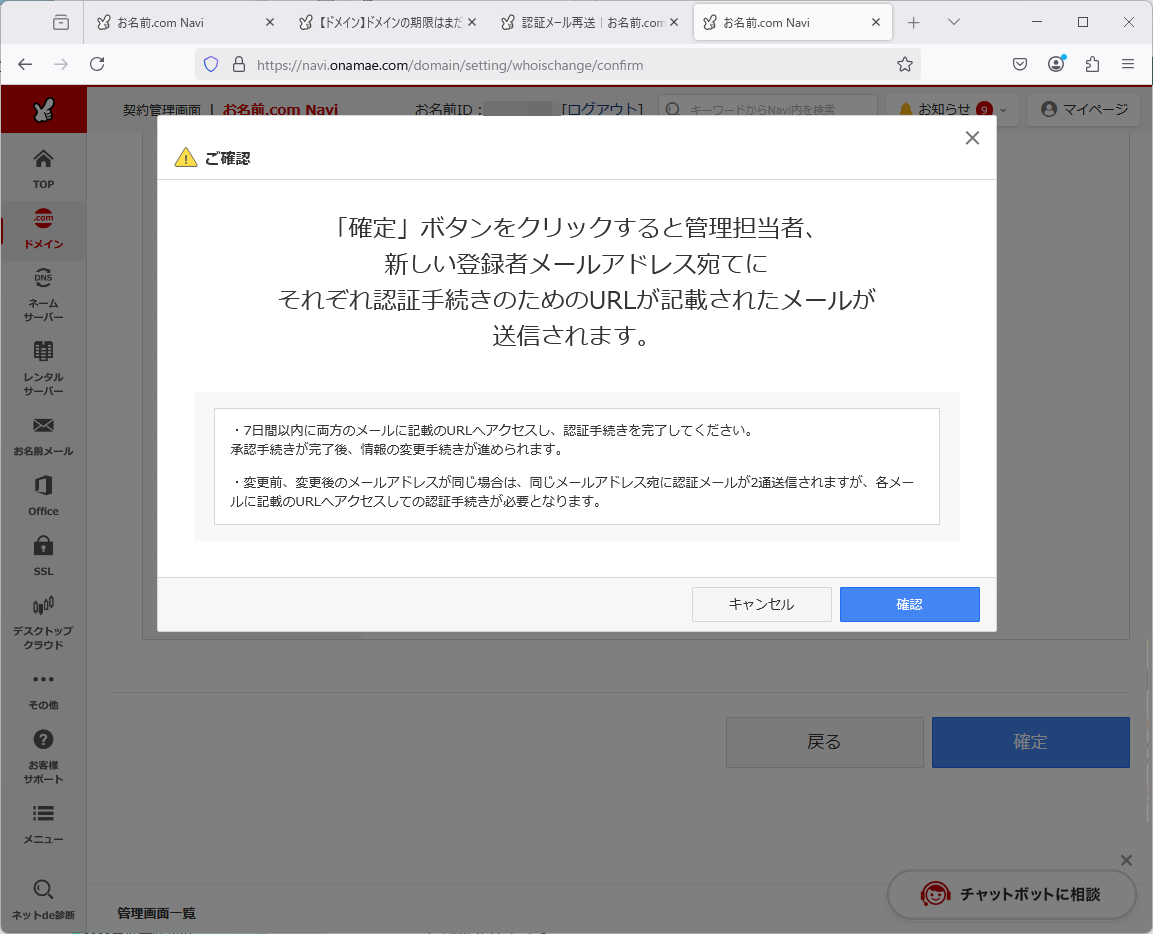
Task: Open お客様サポート help icon
Action: point(43,755)
